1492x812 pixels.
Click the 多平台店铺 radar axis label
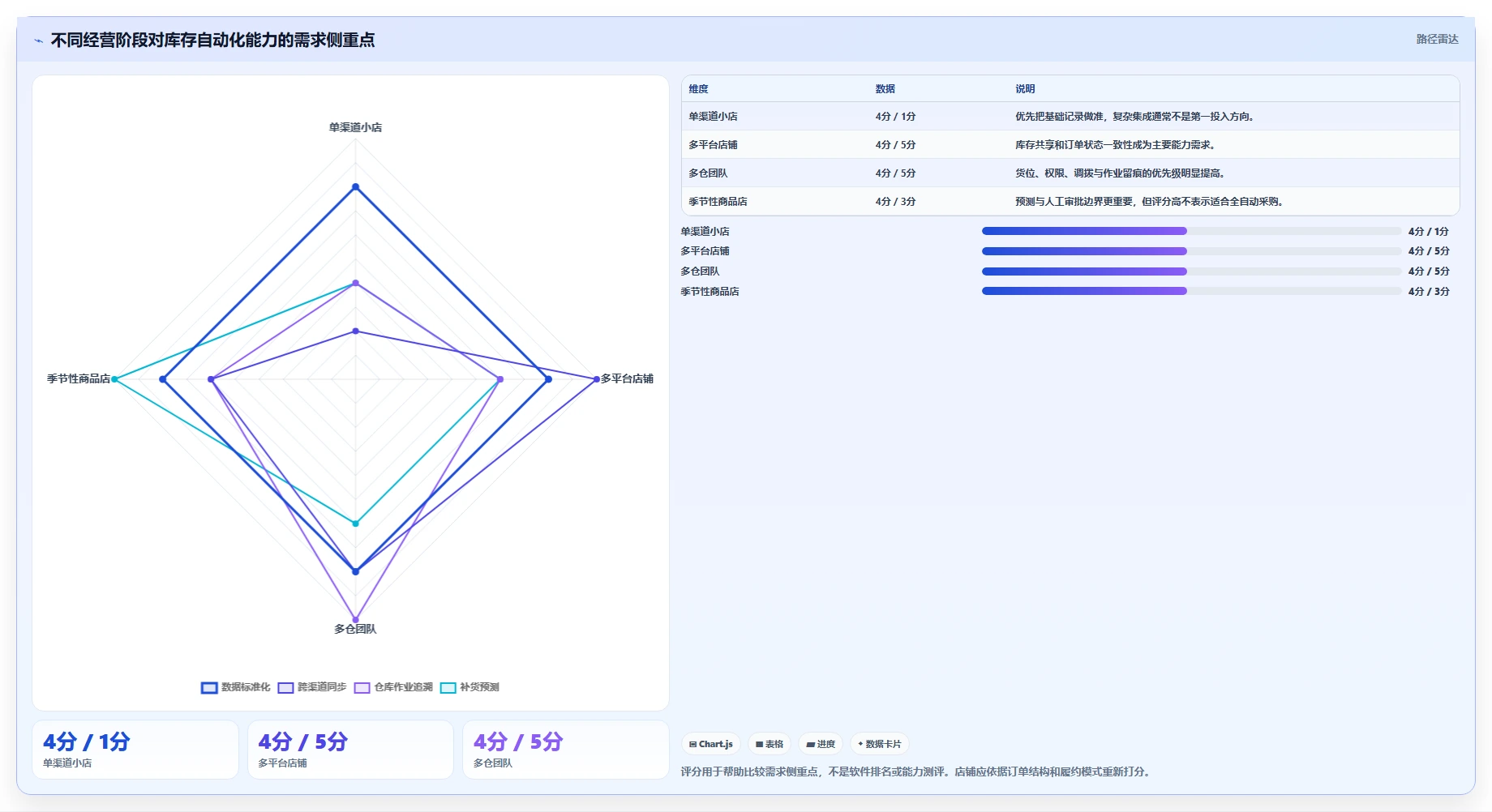coord(627,378)
